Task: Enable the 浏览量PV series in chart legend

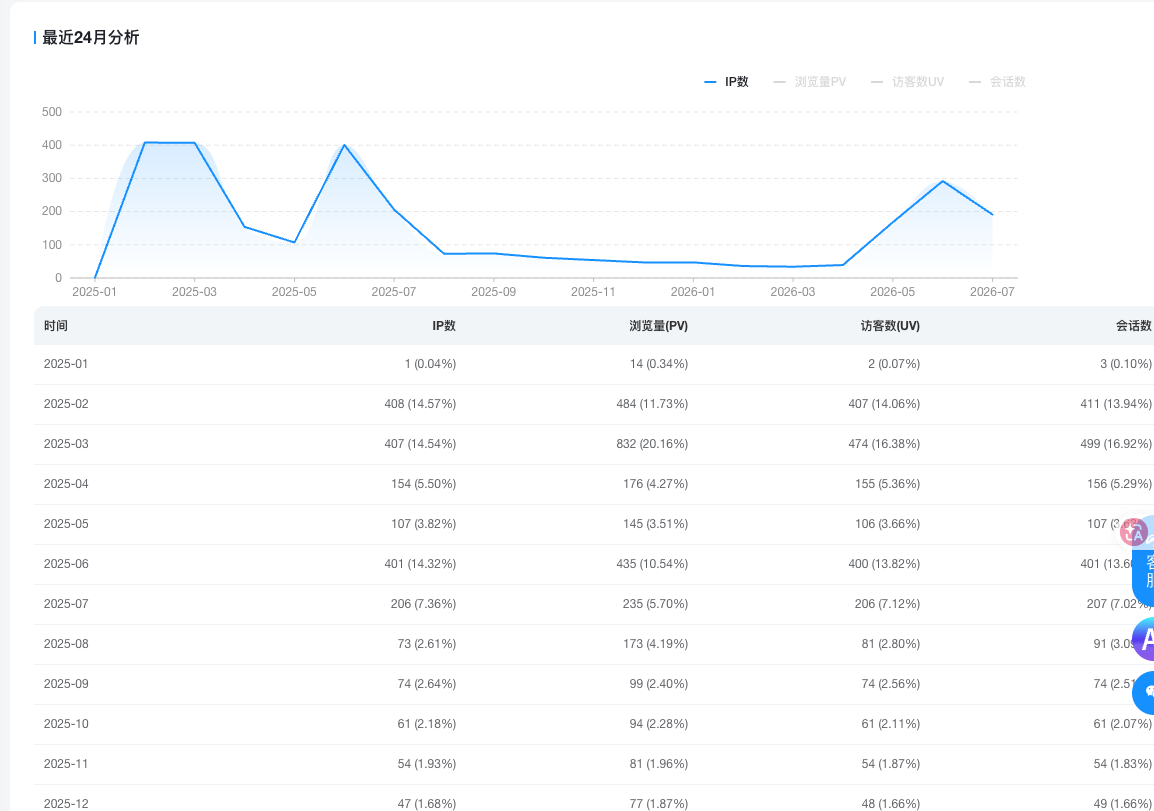Action: [x=810, y=82]
